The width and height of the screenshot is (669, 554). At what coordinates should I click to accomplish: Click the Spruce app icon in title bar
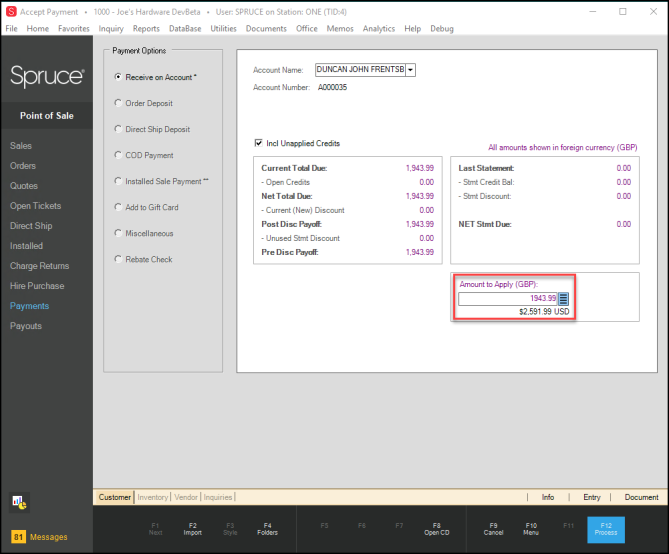click(11, 12)
